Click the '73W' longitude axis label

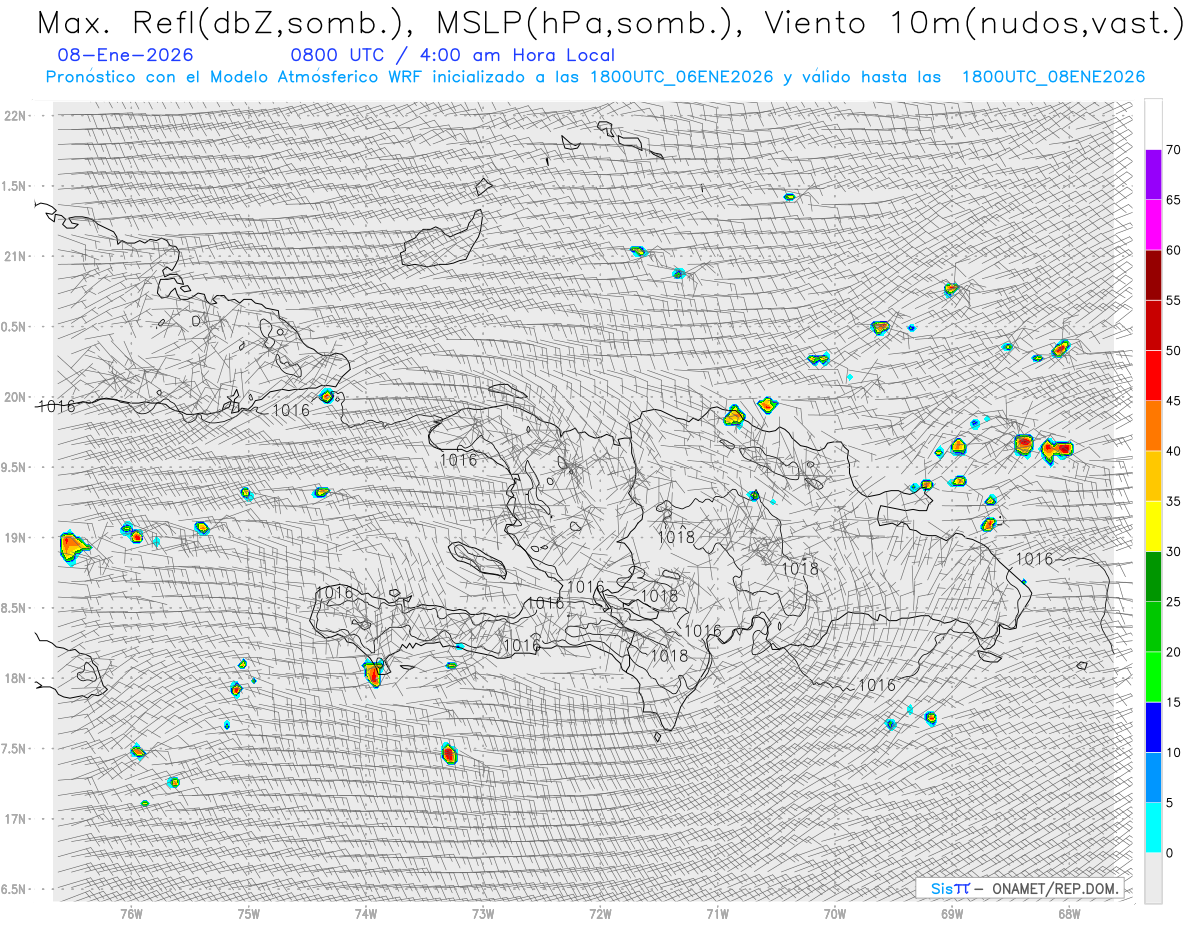[x=483, y=913]
